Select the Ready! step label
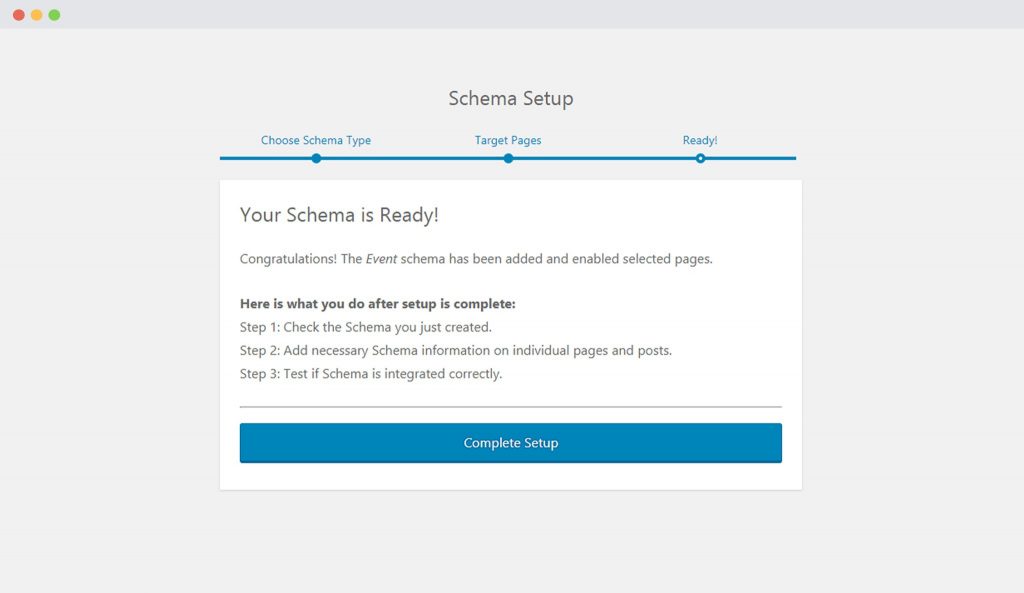 pos(700,140)
